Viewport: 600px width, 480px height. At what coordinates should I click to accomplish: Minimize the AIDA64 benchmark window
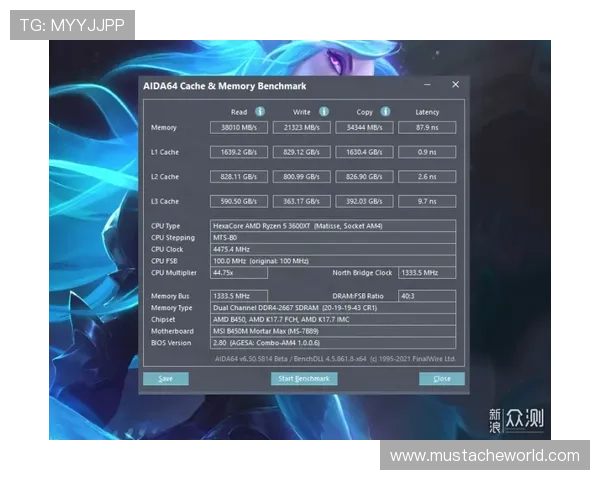pyautogui.click(x=428, y=86)
